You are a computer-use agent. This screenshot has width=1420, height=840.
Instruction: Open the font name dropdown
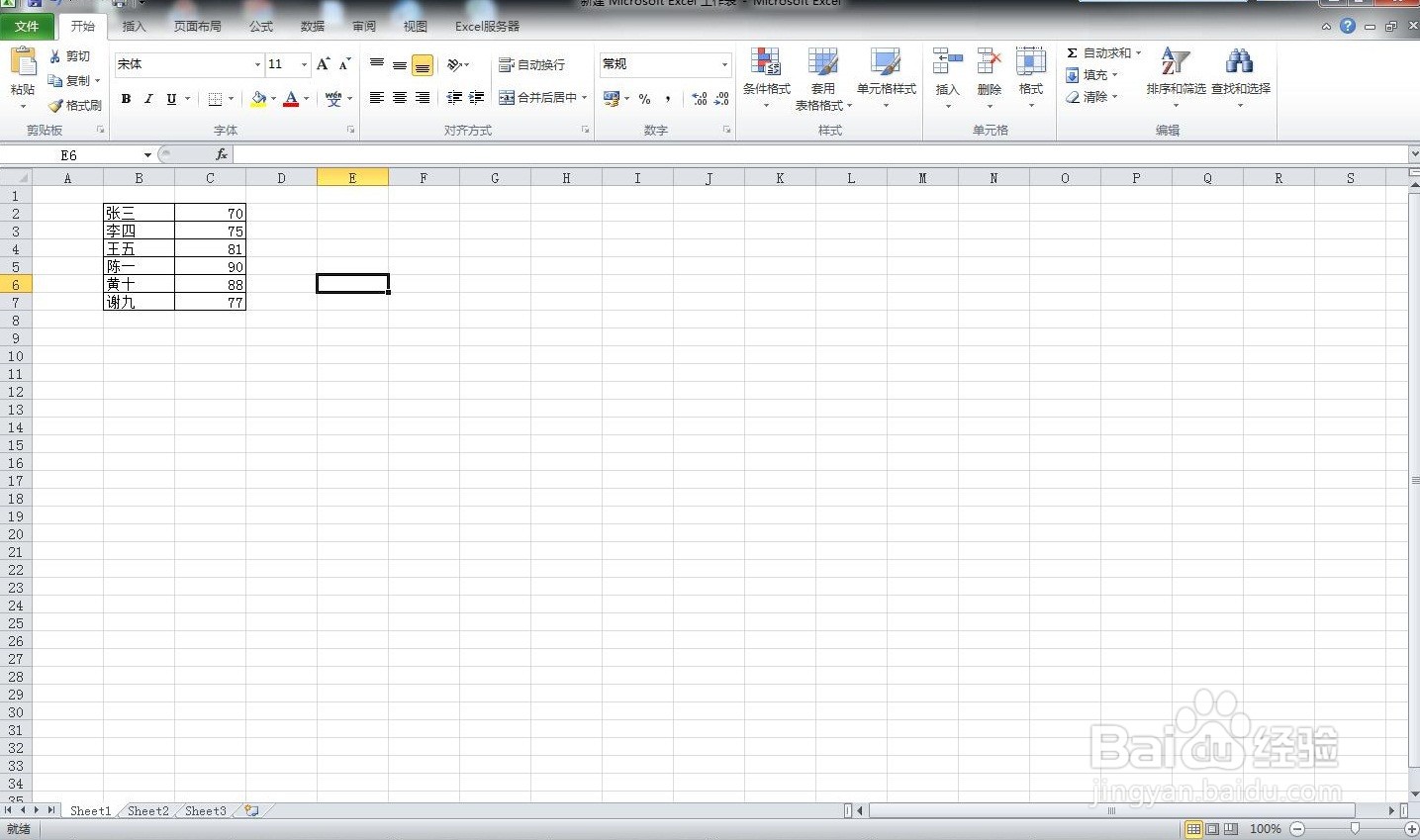(x=257, y=64)
